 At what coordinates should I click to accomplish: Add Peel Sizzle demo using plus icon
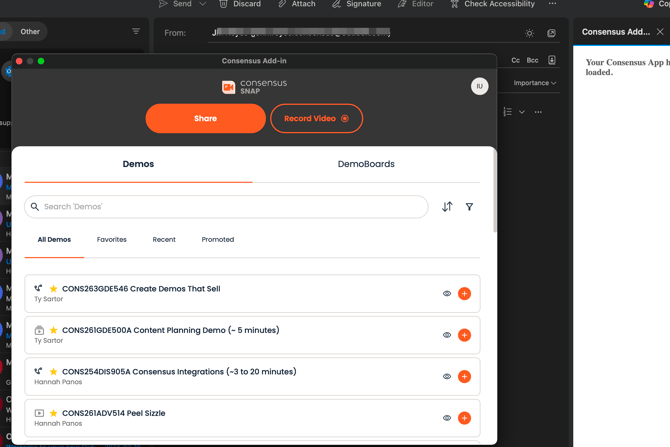click(x=464, y=418)
